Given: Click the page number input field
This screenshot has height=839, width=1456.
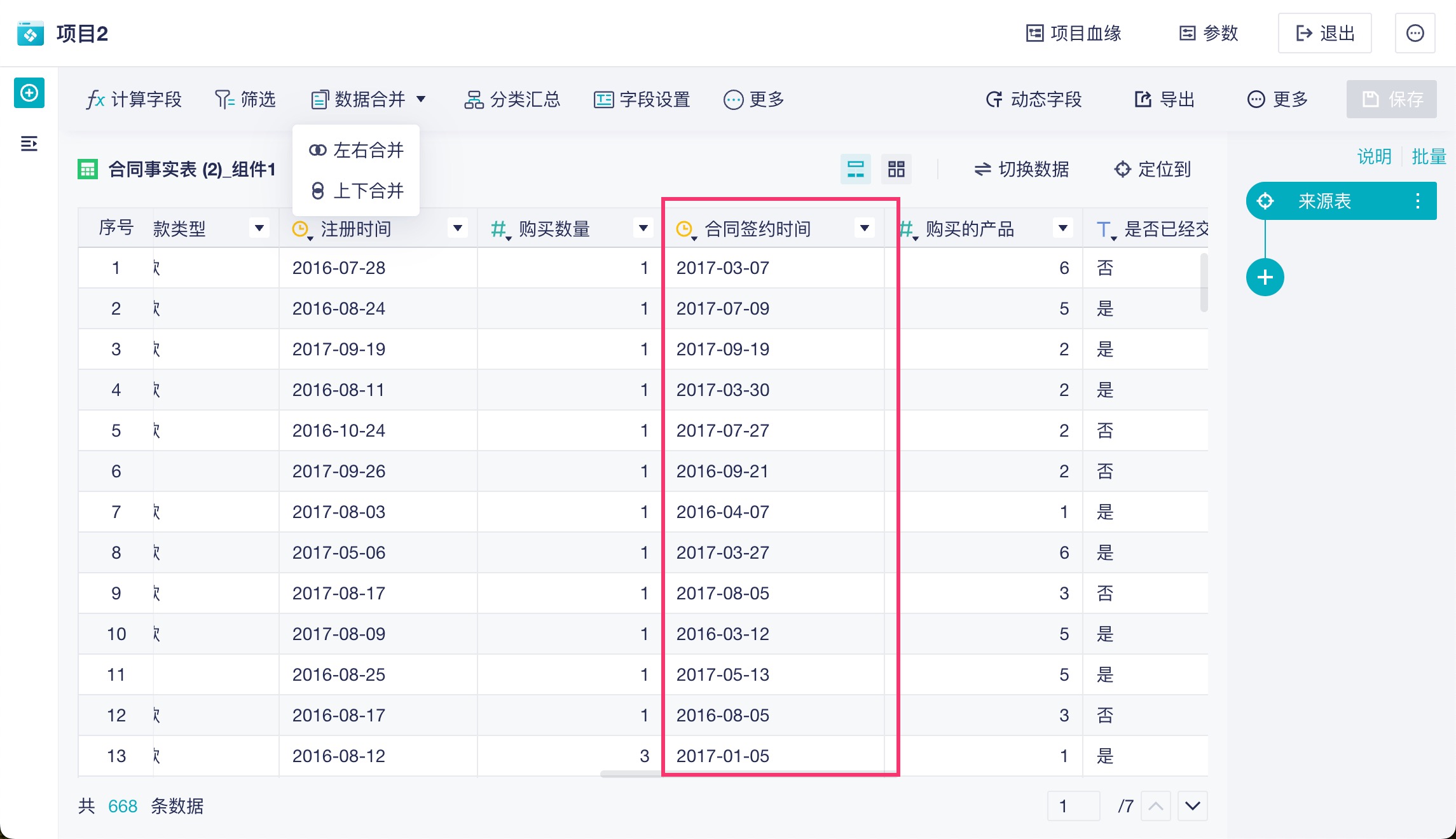Looking at the screenshot, I should click(x=1073, y=806).
